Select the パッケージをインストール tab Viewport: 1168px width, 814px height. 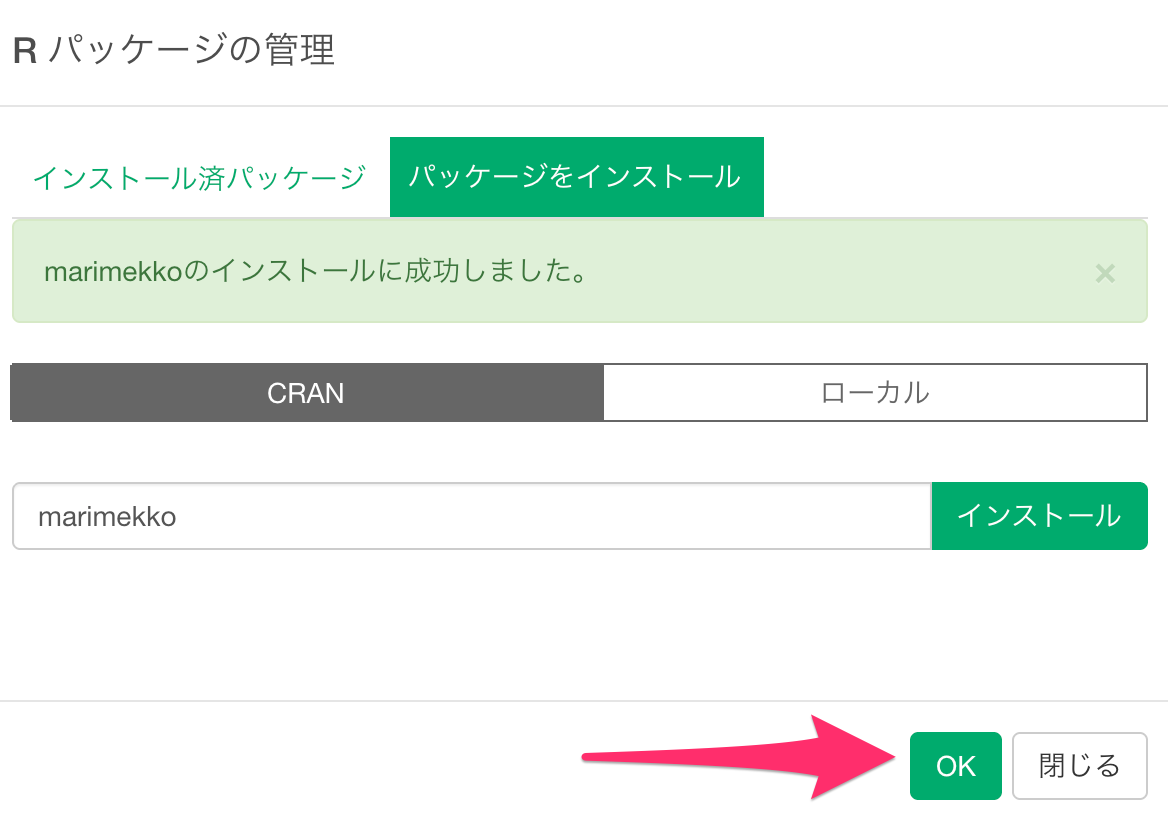point(577,177)
